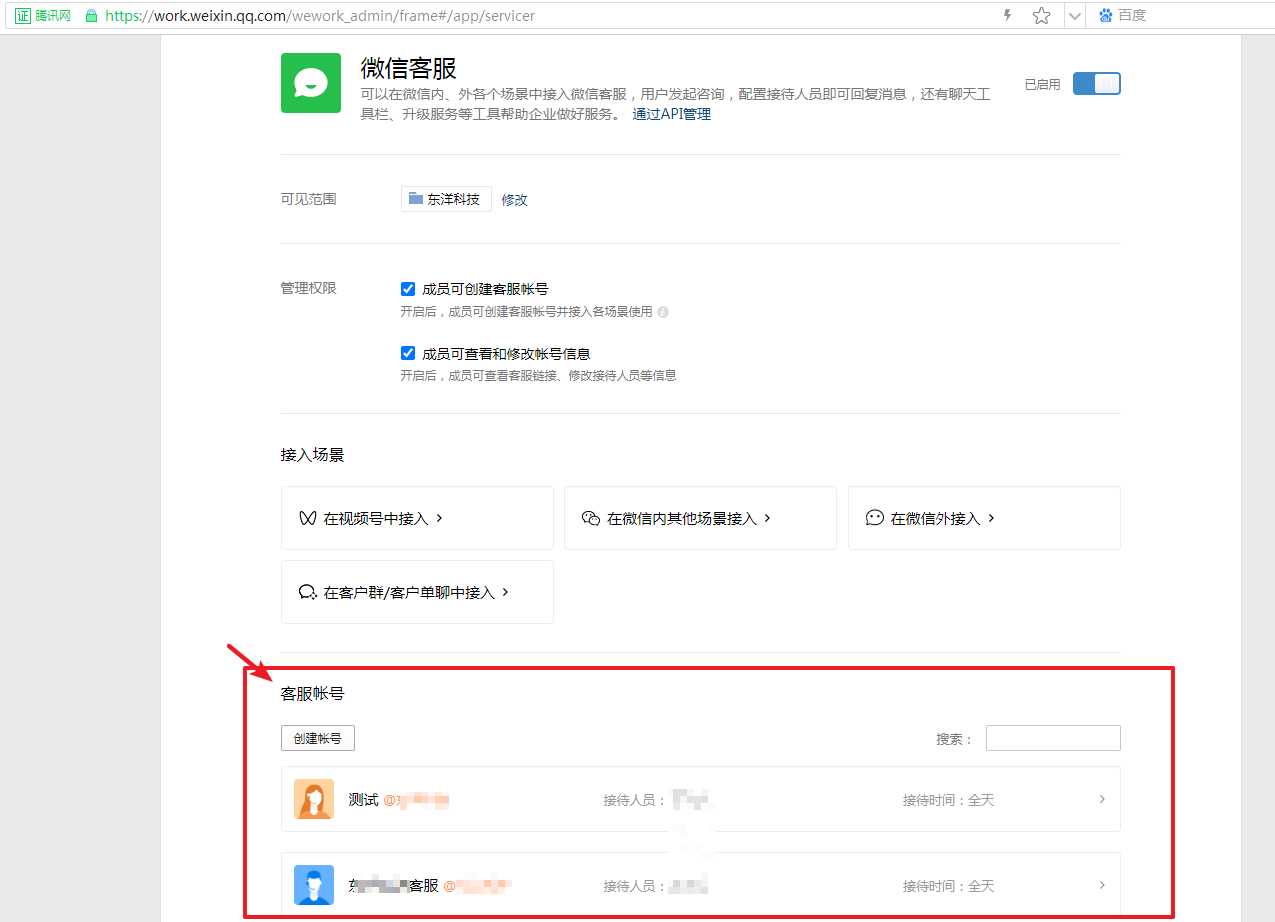Expand the 测试 account row chevron
This screenshot has width=1275, height=922.
click(x=1102, y=799)
